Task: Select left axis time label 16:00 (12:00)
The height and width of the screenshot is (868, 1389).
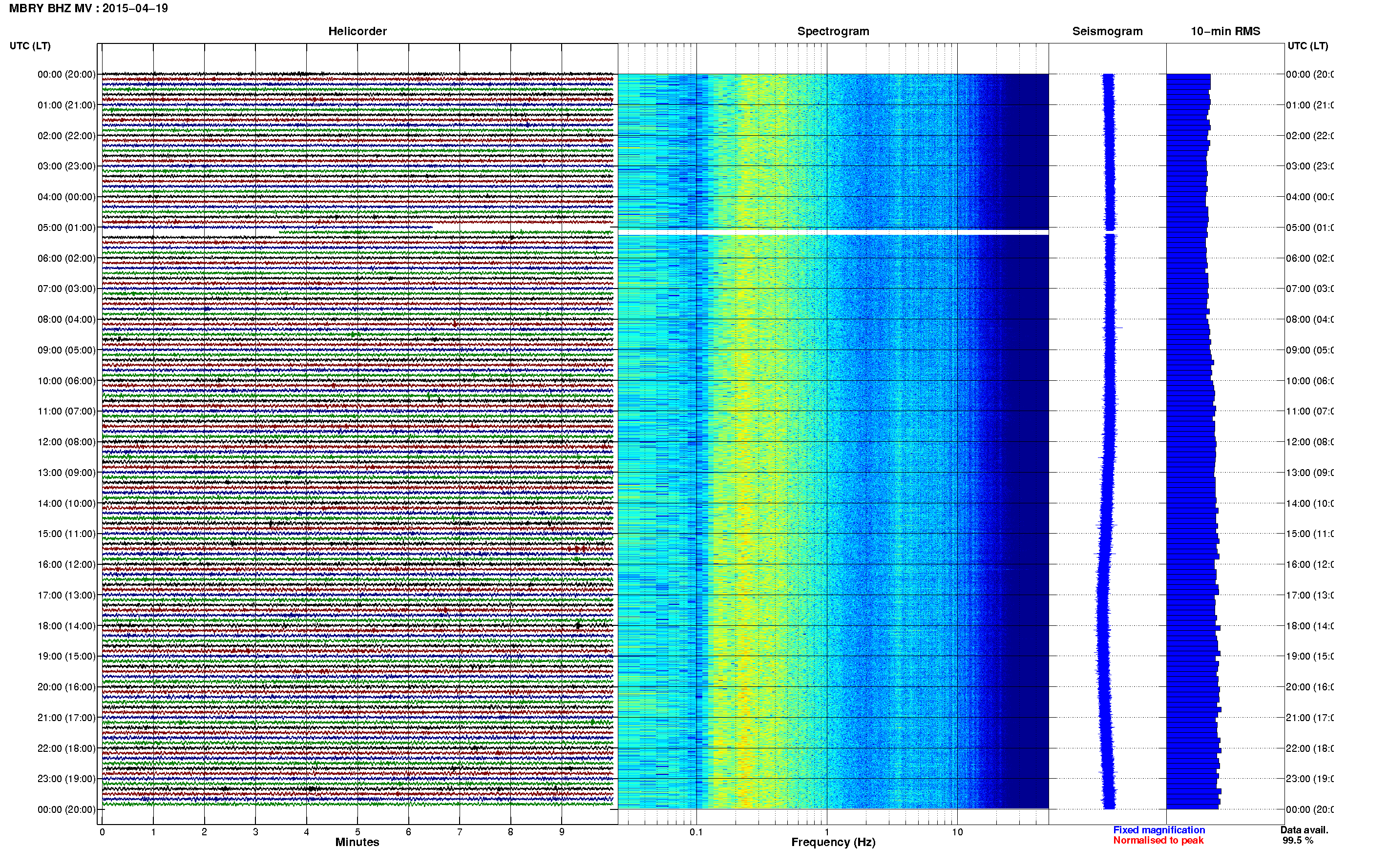Action: pos(66,564)
